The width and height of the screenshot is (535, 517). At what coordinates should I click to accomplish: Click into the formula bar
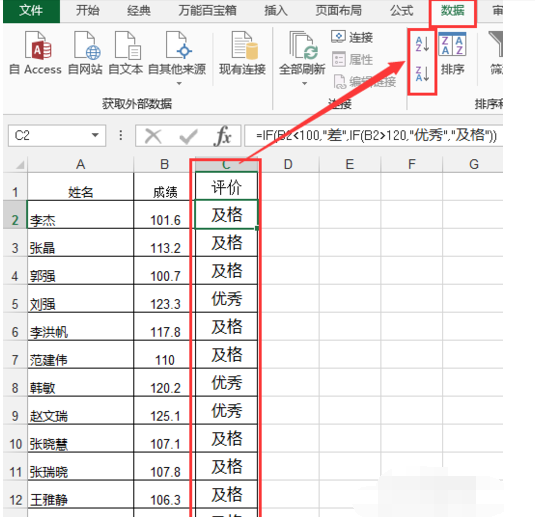374,135
